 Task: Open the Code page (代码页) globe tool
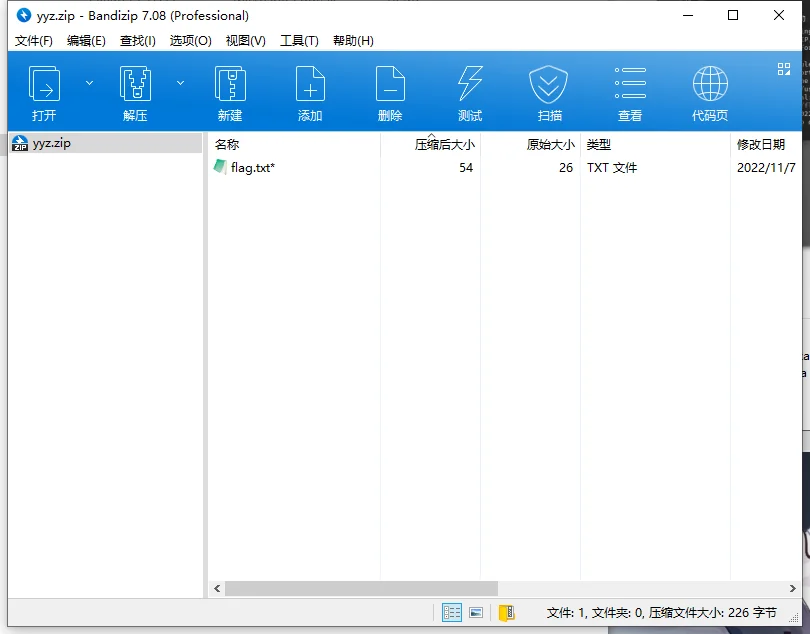tap(710, 92)
